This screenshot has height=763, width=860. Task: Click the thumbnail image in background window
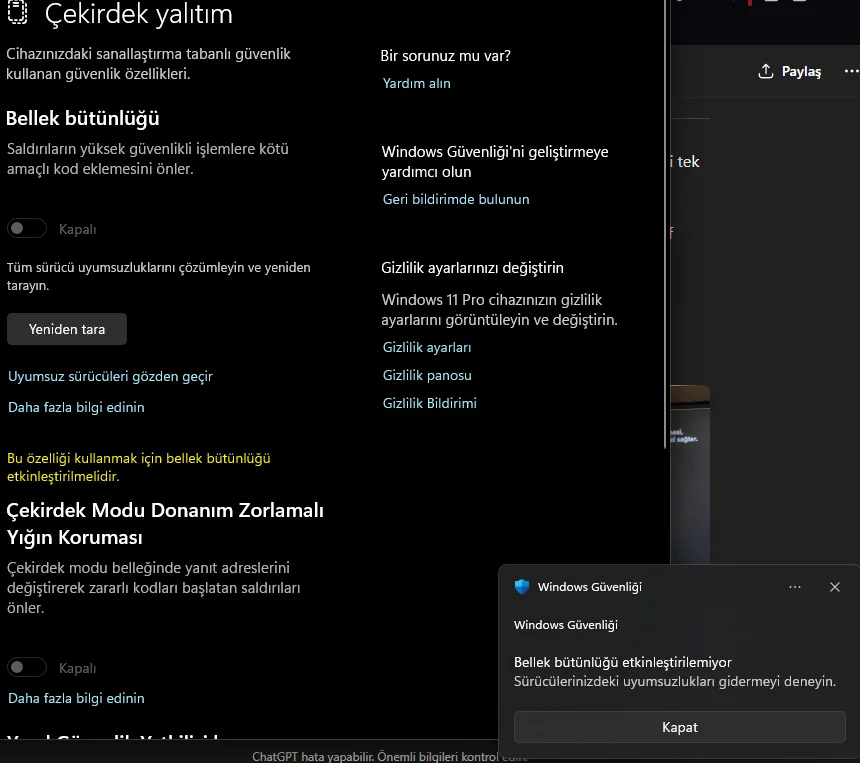[690, 474]
